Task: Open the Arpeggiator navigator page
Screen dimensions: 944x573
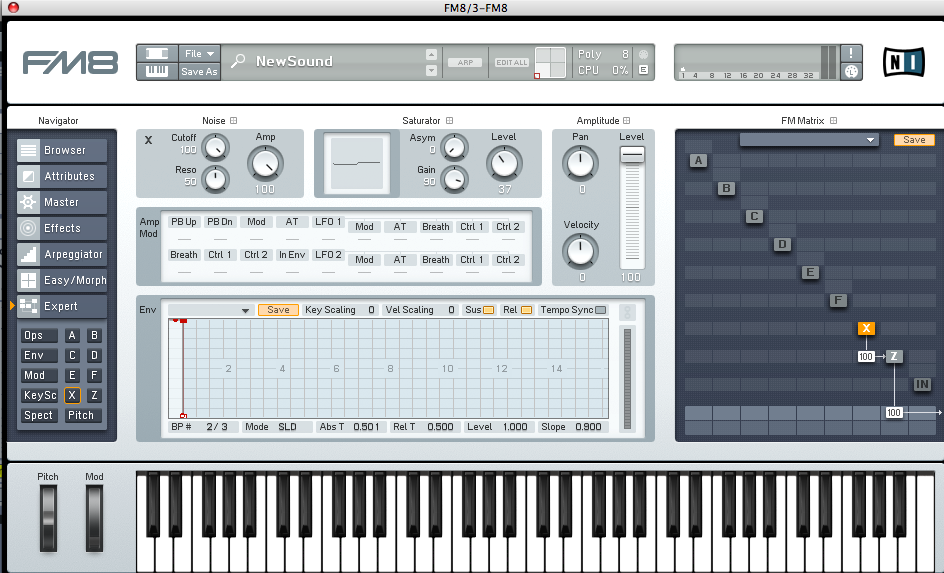Action: pos(62,254)
